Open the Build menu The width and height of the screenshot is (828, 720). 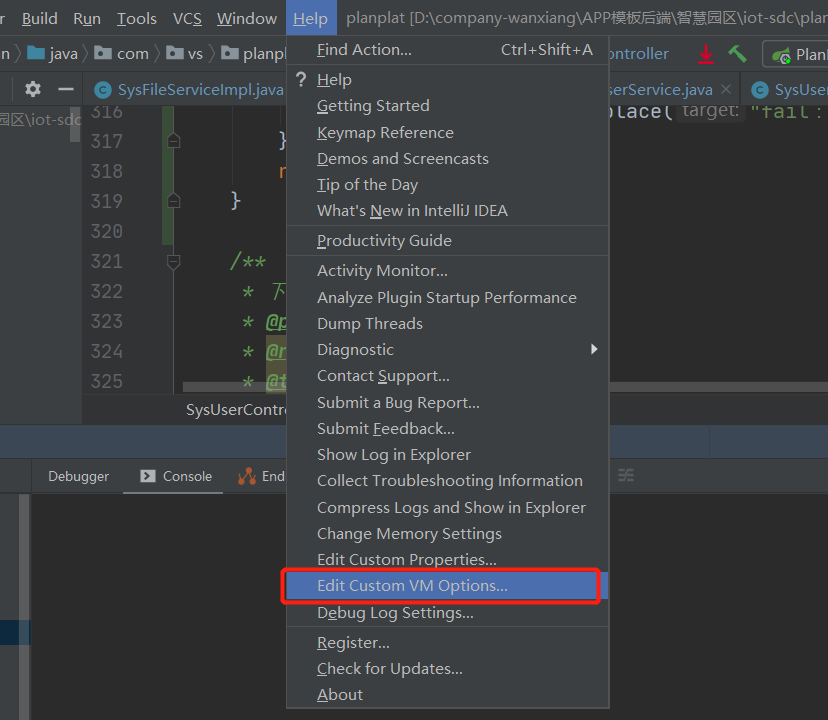(40, 18)
